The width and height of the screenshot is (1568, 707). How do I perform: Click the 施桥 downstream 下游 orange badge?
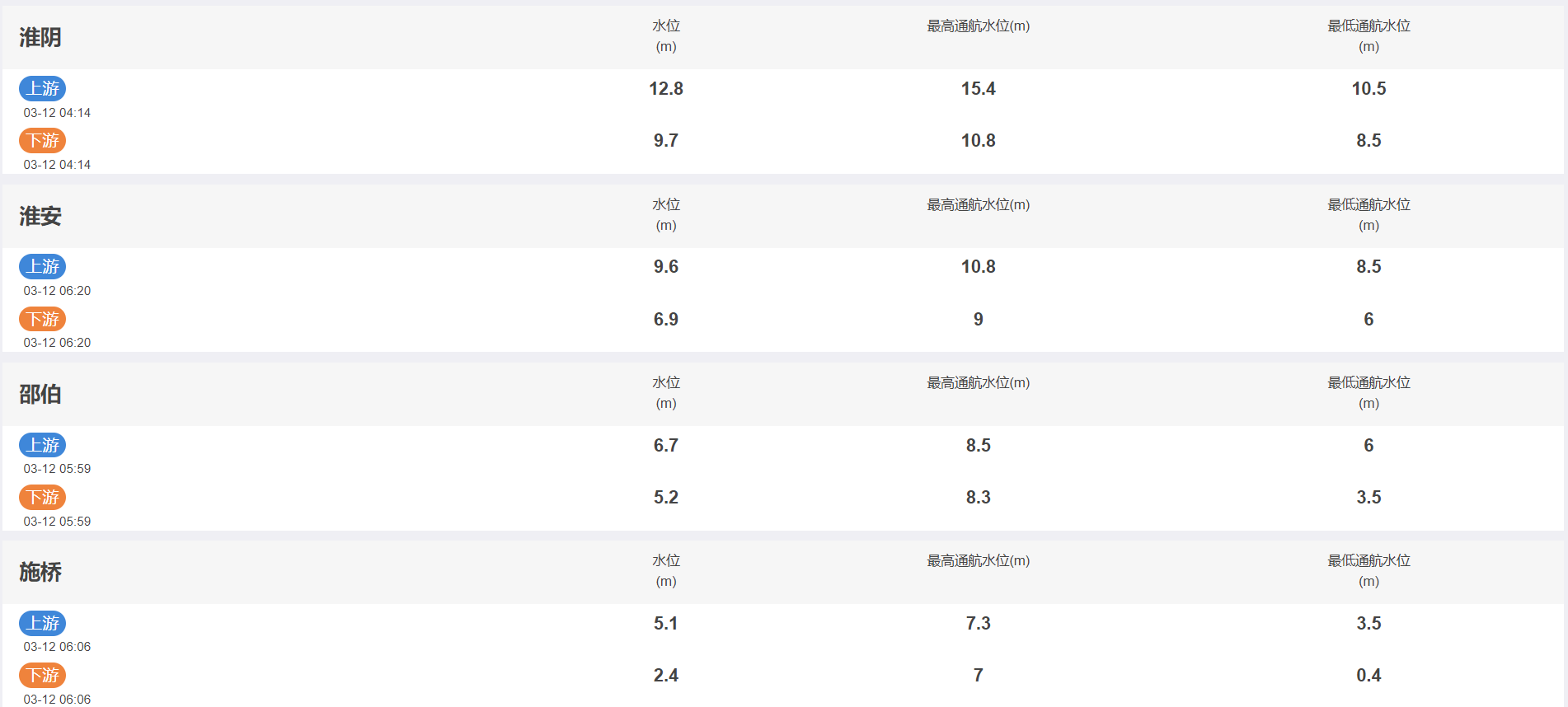[43, 675]
